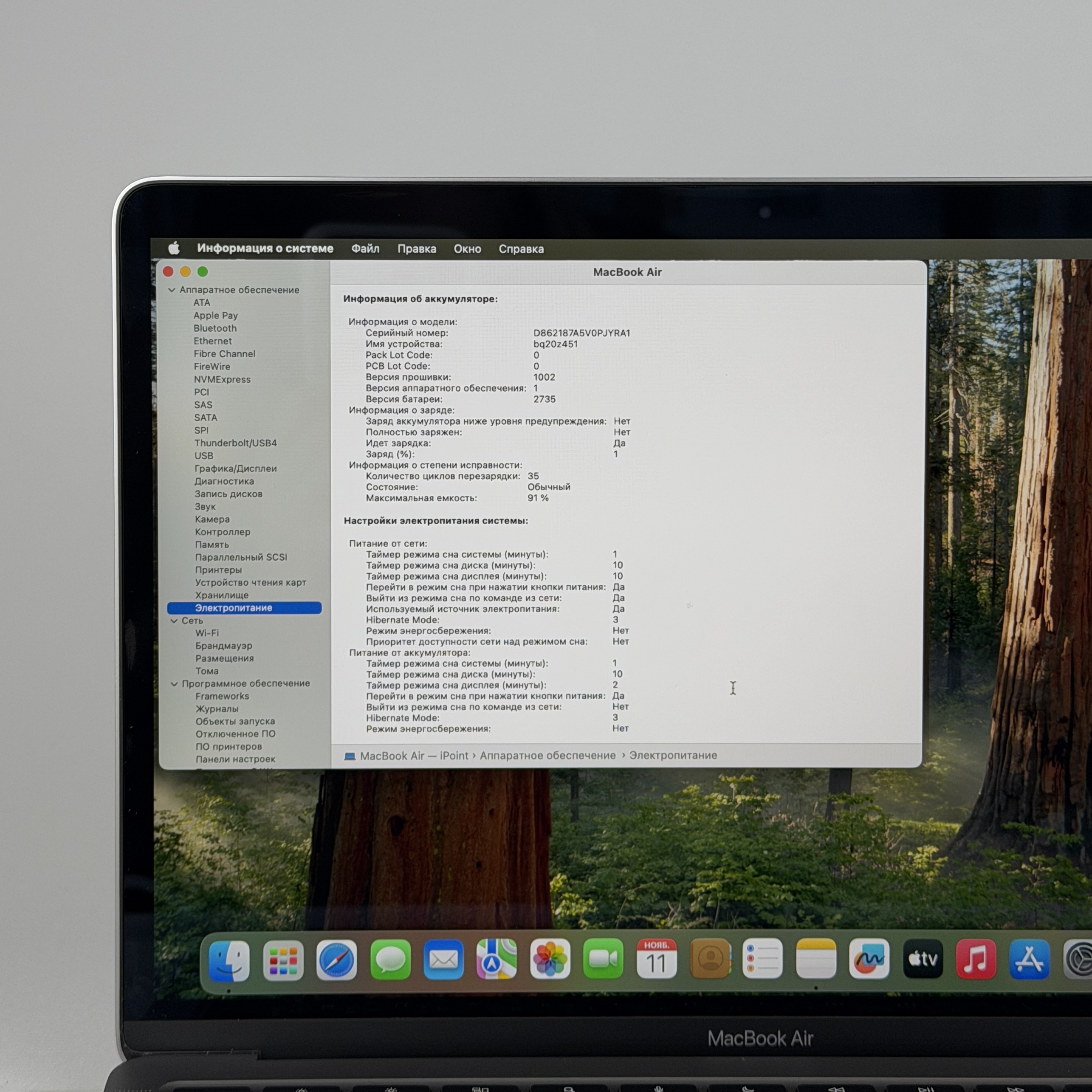Select Хранилище in hardware list
Screen dimensions: 1092x1092
pos(222,595)
